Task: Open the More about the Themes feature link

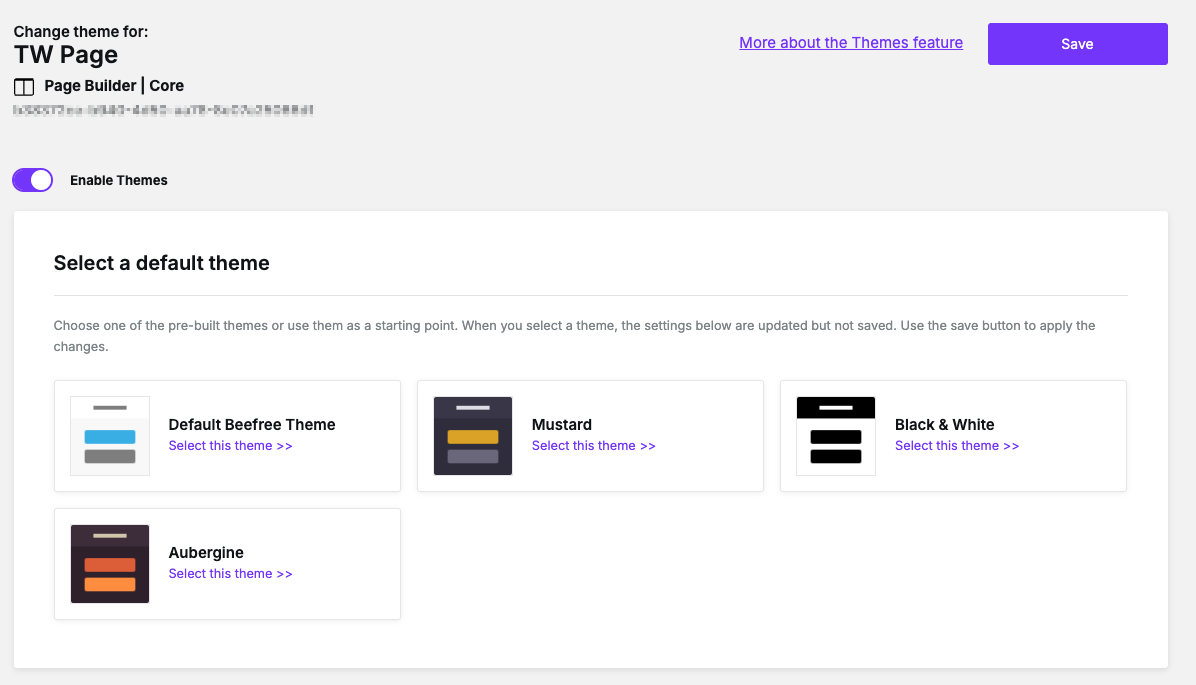Action: 851,43
